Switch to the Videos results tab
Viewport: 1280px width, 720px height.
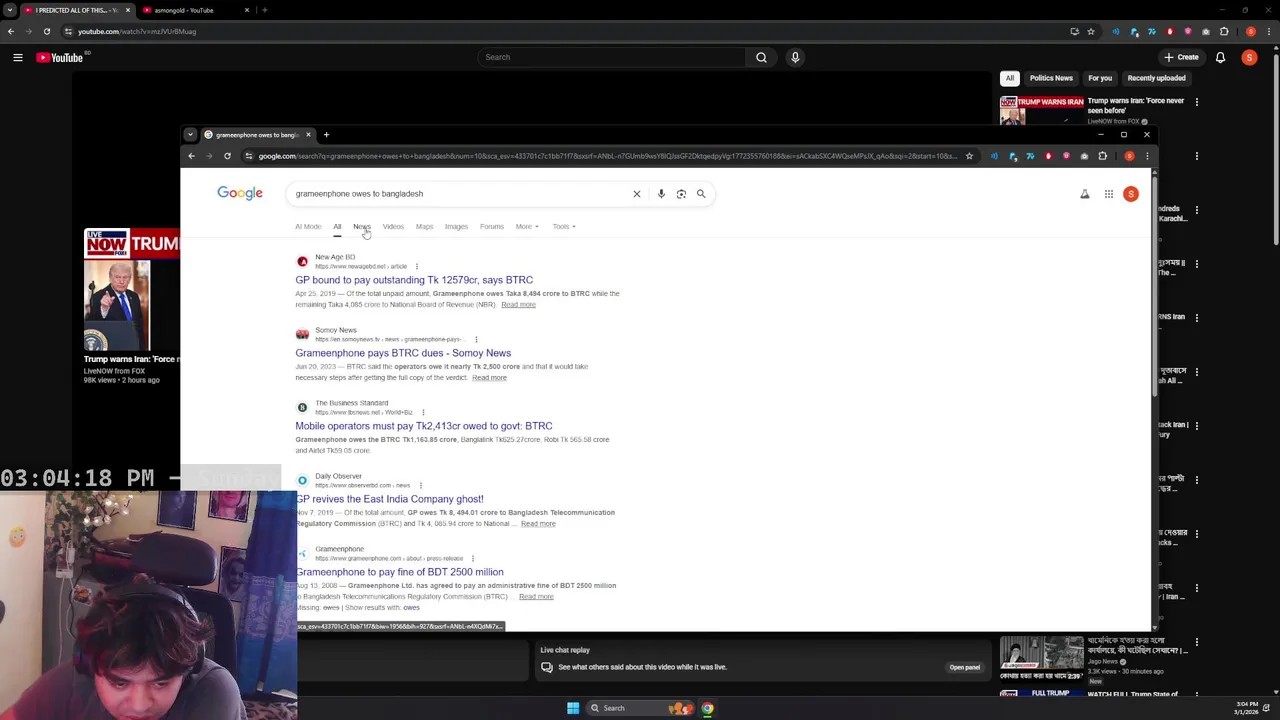pos(393,227)
